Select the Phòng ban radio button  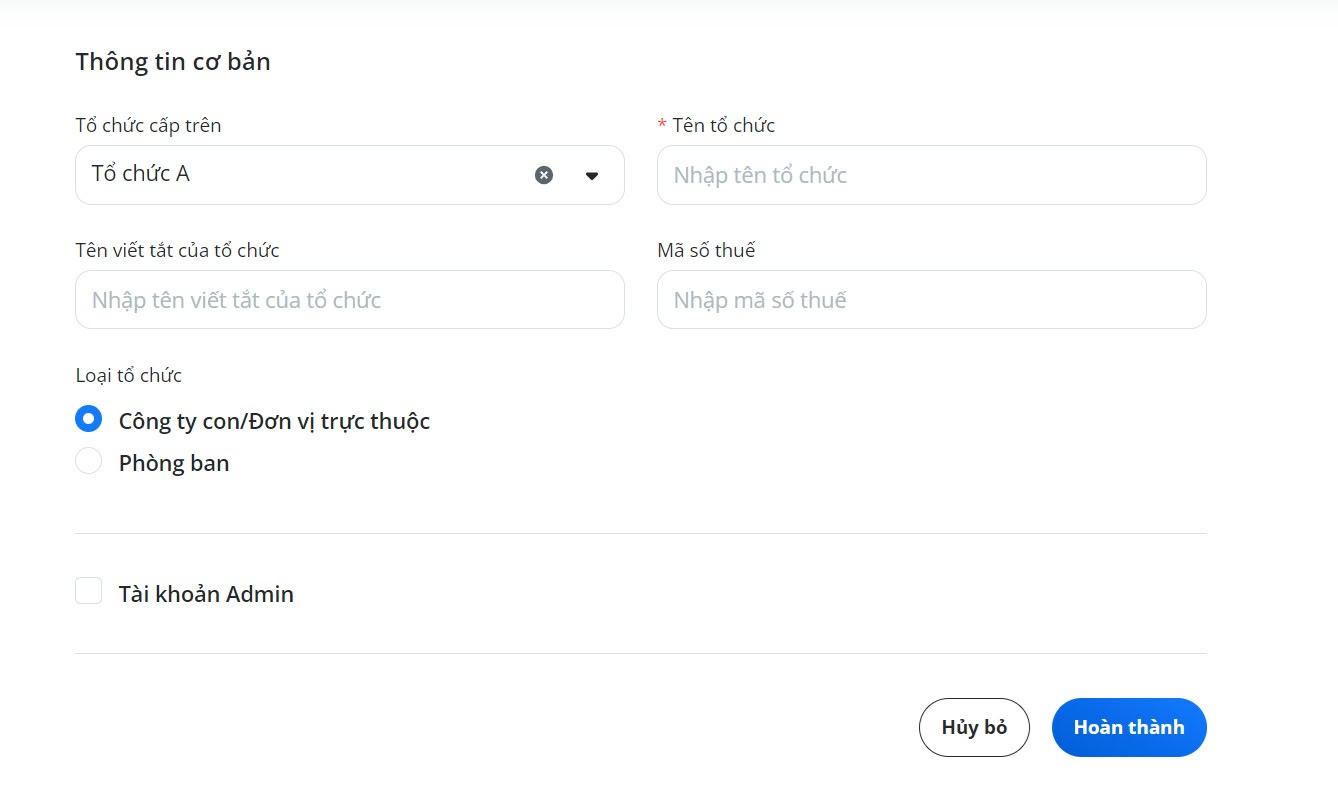pyautogui.click(x=89, y=461)
